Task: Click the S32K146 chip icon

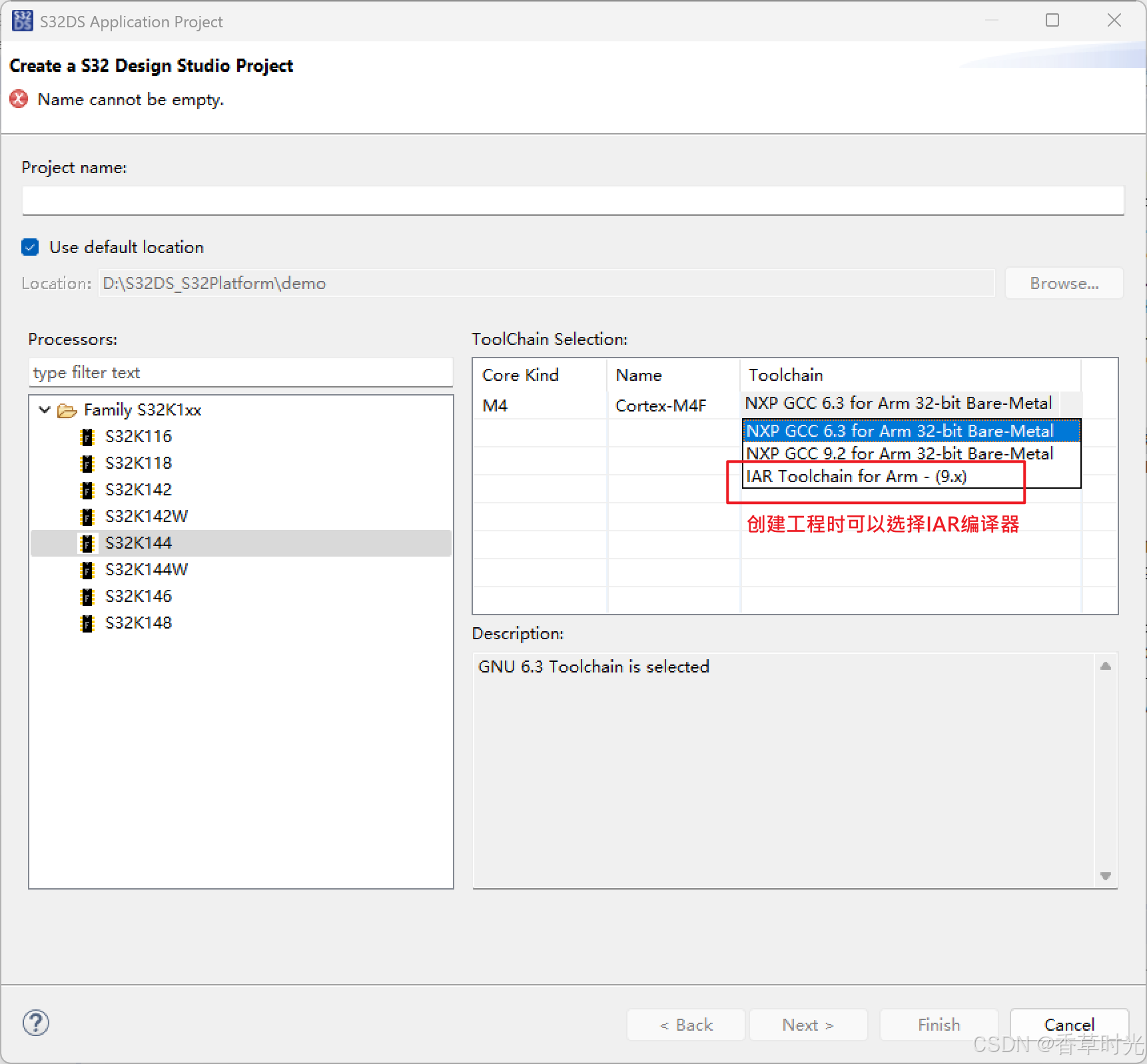Action: click(x=87, y=597)
